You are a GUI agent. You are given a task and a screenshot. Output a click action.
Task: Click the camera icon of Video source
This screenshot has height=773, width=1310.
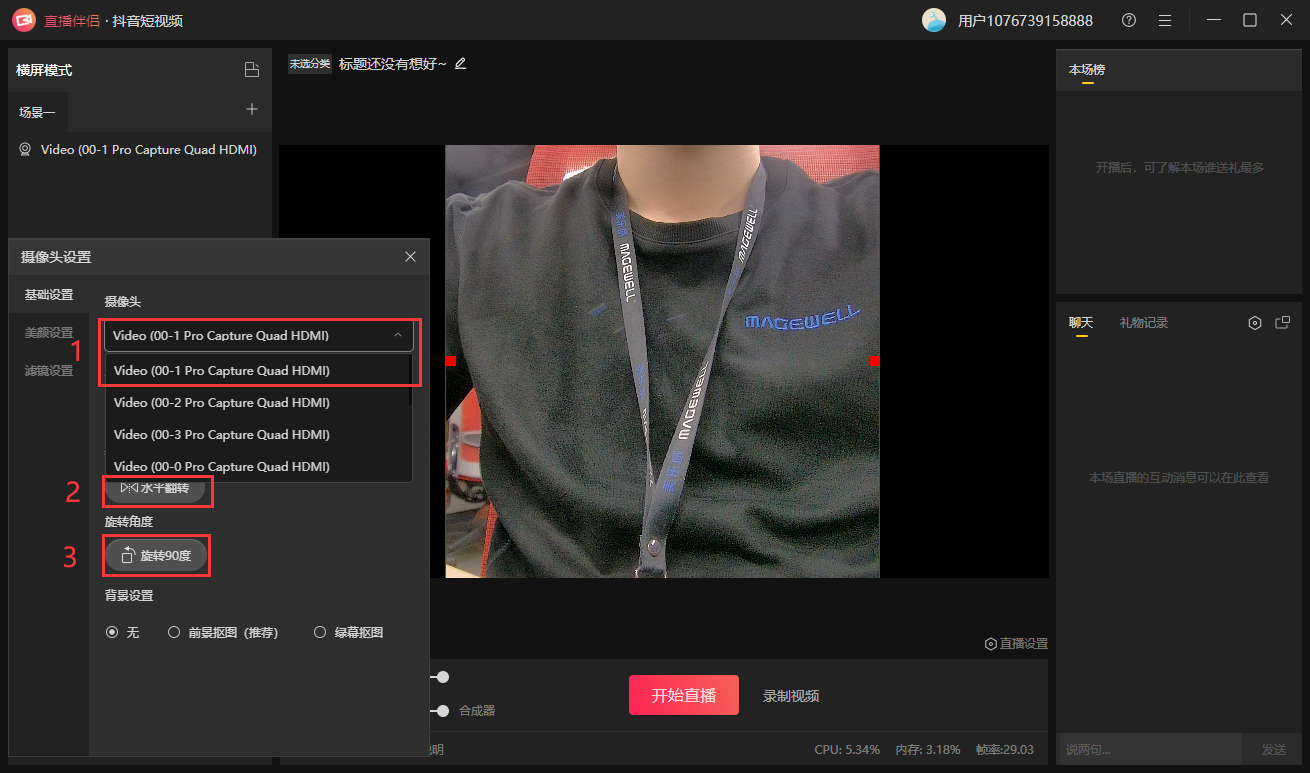tap(26, 150)
